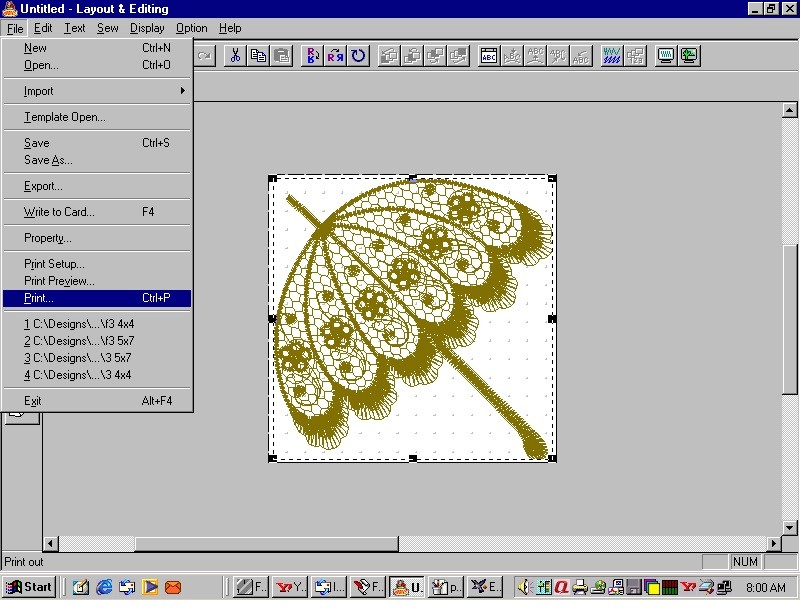Screen dimensions: 800x612
Task: Select Write to Card... menu entry
Action: 97,212
